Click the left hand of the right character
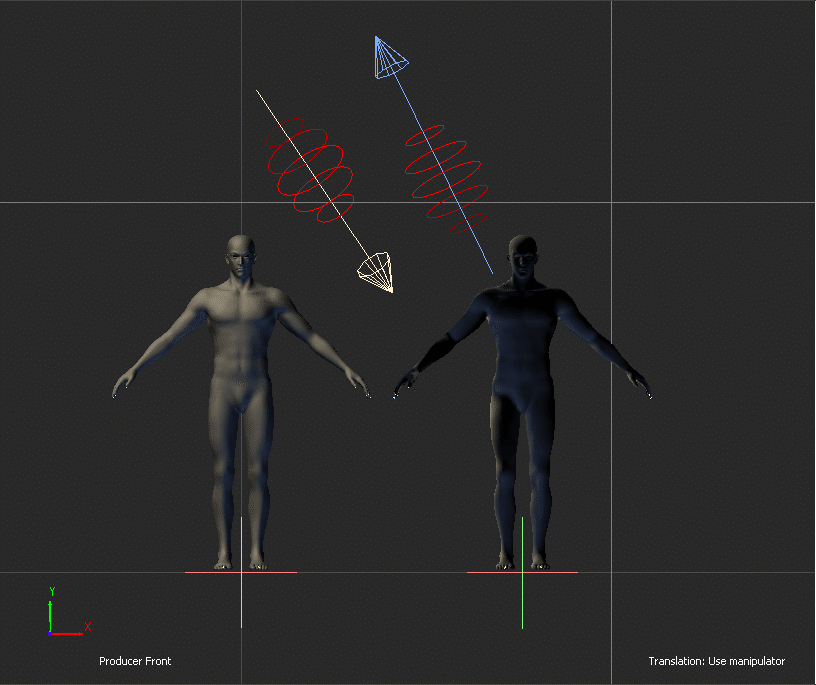This screenshot has height=685, width=816. pos(404,385)
